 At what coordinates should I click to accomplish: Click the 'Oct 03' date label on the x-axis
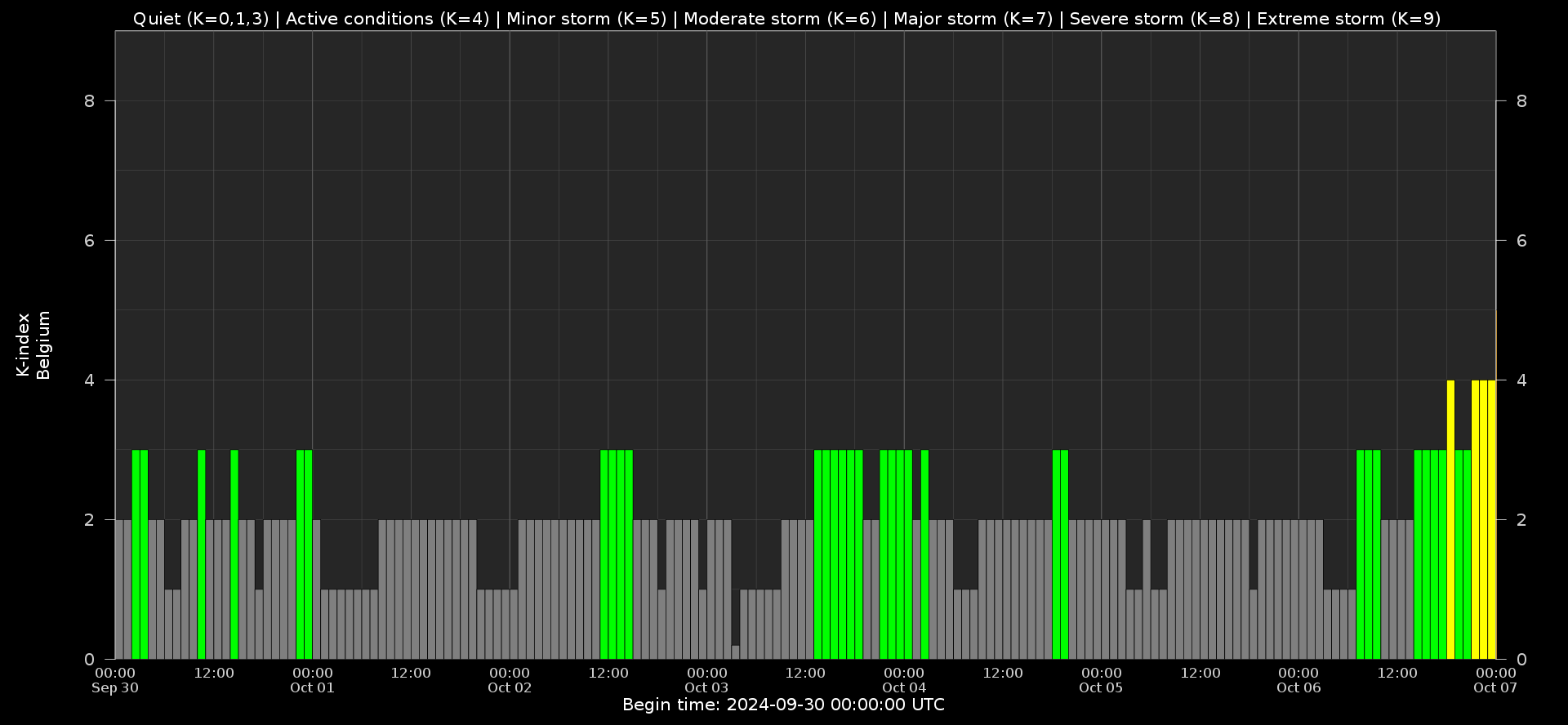pos(706,687)
